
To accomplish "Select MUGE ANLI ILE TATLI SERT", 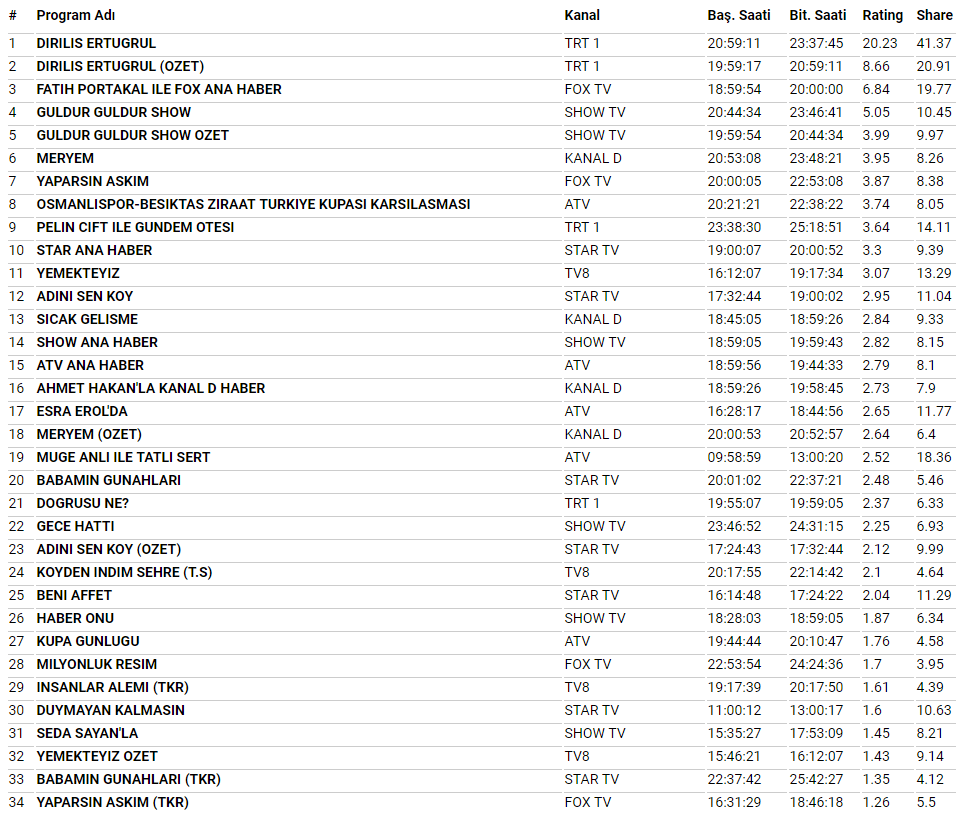I will pos(123,457).
